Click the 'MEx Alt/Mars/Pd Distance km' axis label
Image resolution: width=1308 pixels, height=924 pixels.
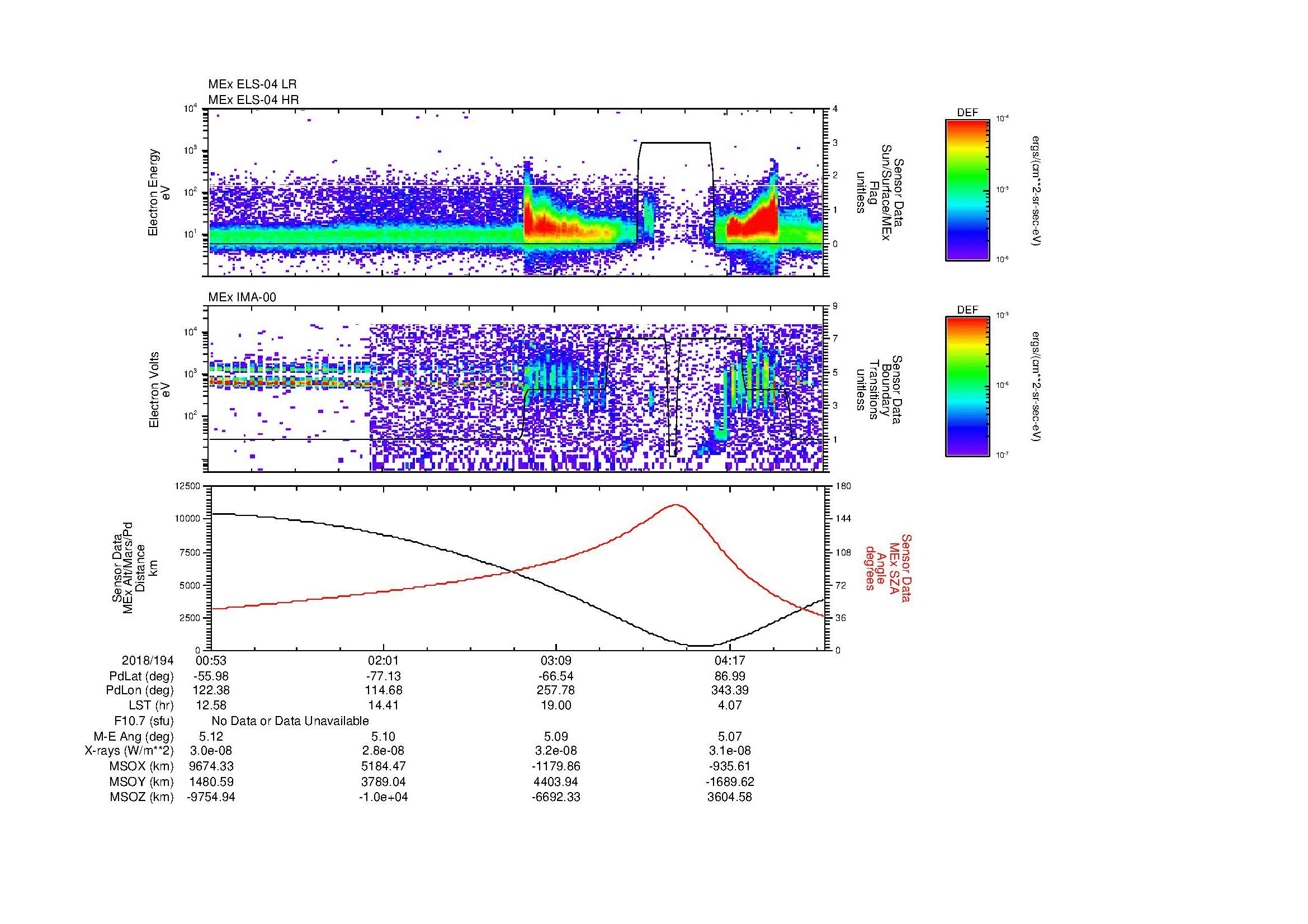[x=134, y=567]
